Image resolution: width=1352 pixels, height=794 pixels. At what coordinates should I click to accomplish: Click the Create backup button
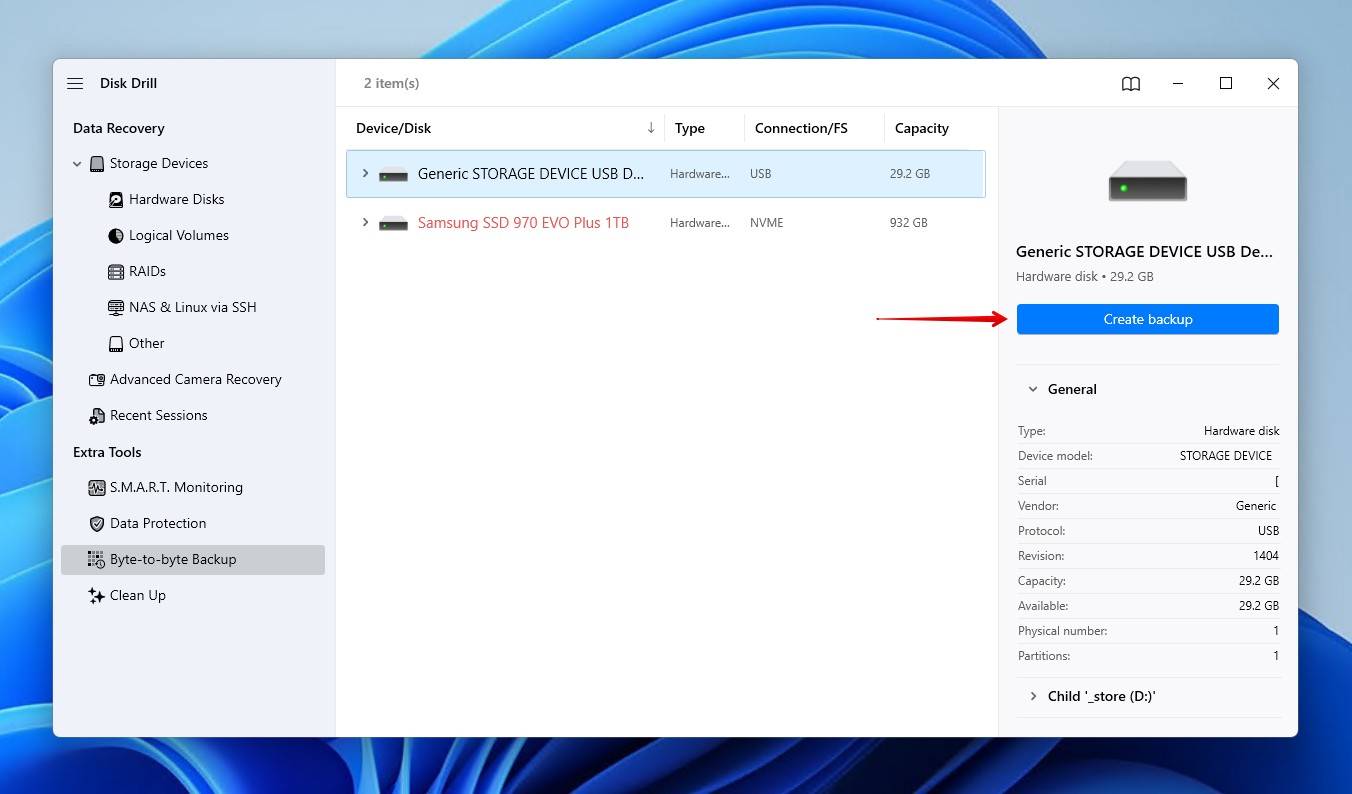click(x=1147, y=319)
